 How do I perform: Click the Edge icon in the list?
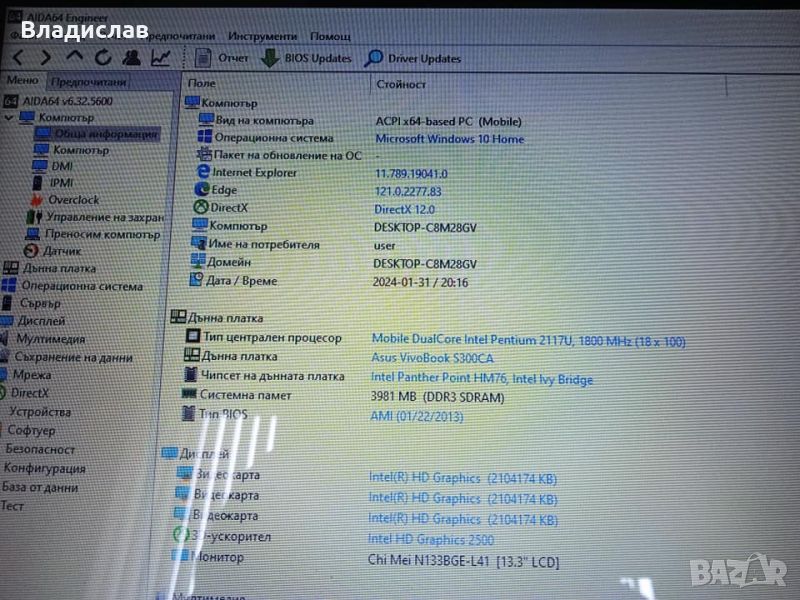pos(202,189)
